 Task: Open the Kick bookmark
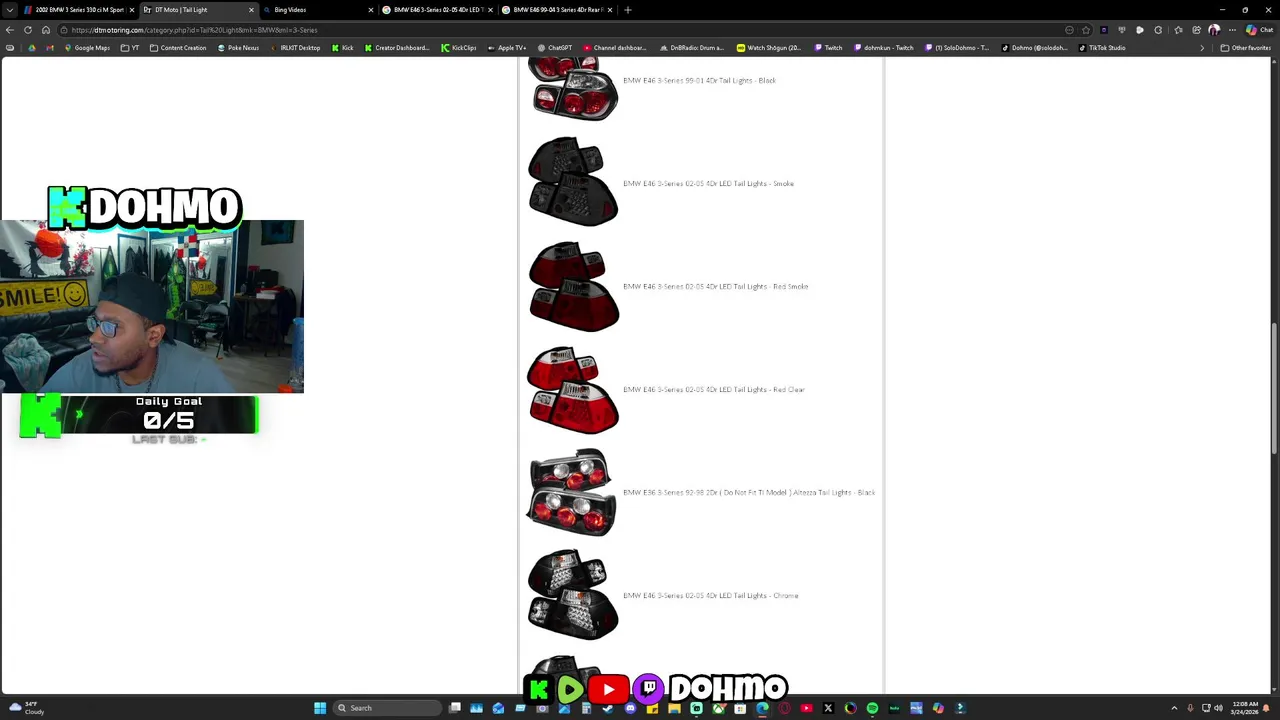pyautogui.click(x=343, y=48)
